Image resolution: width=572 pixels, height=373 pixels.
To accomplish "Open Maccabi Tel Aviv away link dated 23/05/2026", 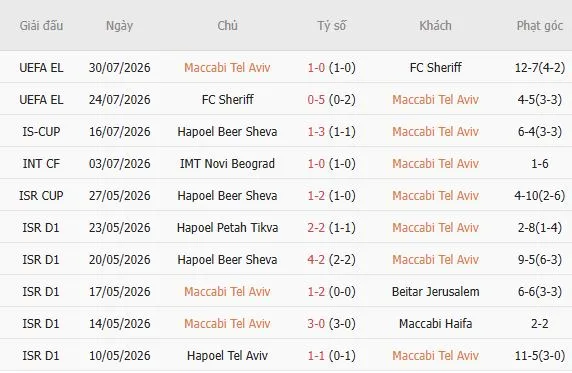I will click(x=435, y=228).
